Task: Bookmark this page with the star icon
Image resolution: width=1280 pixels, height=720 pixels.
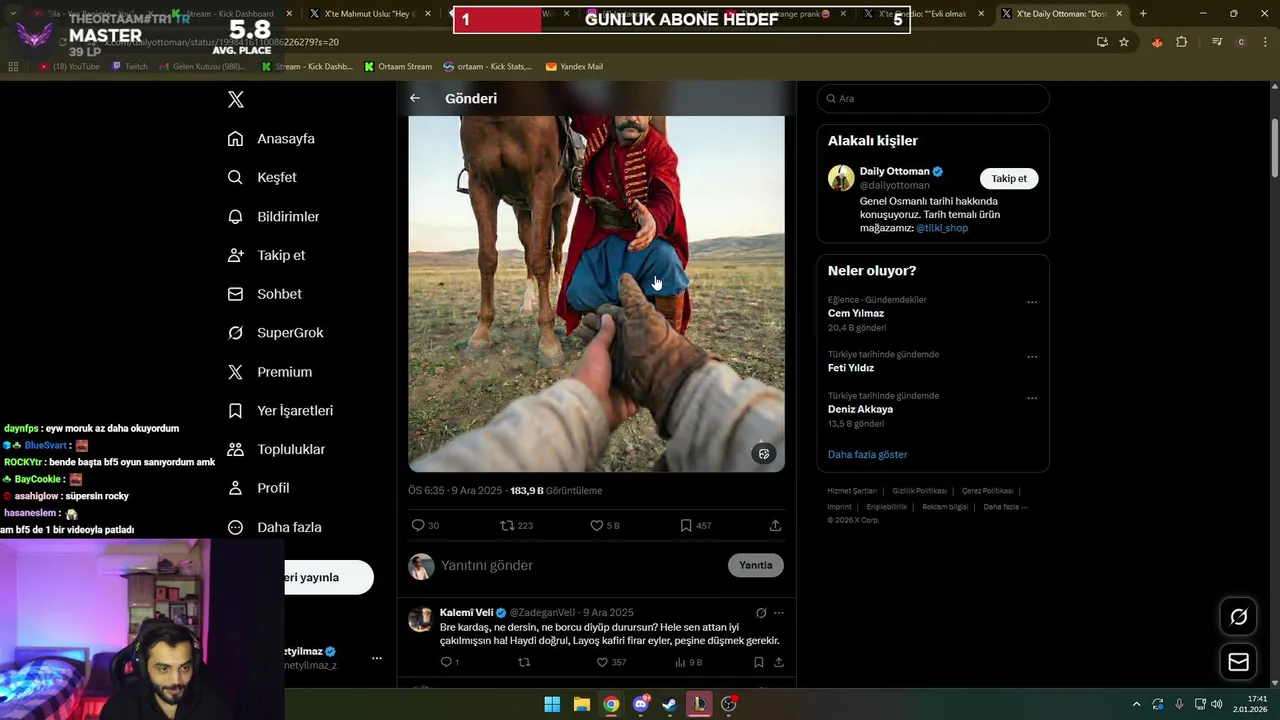Action: tap(1124, 42)
